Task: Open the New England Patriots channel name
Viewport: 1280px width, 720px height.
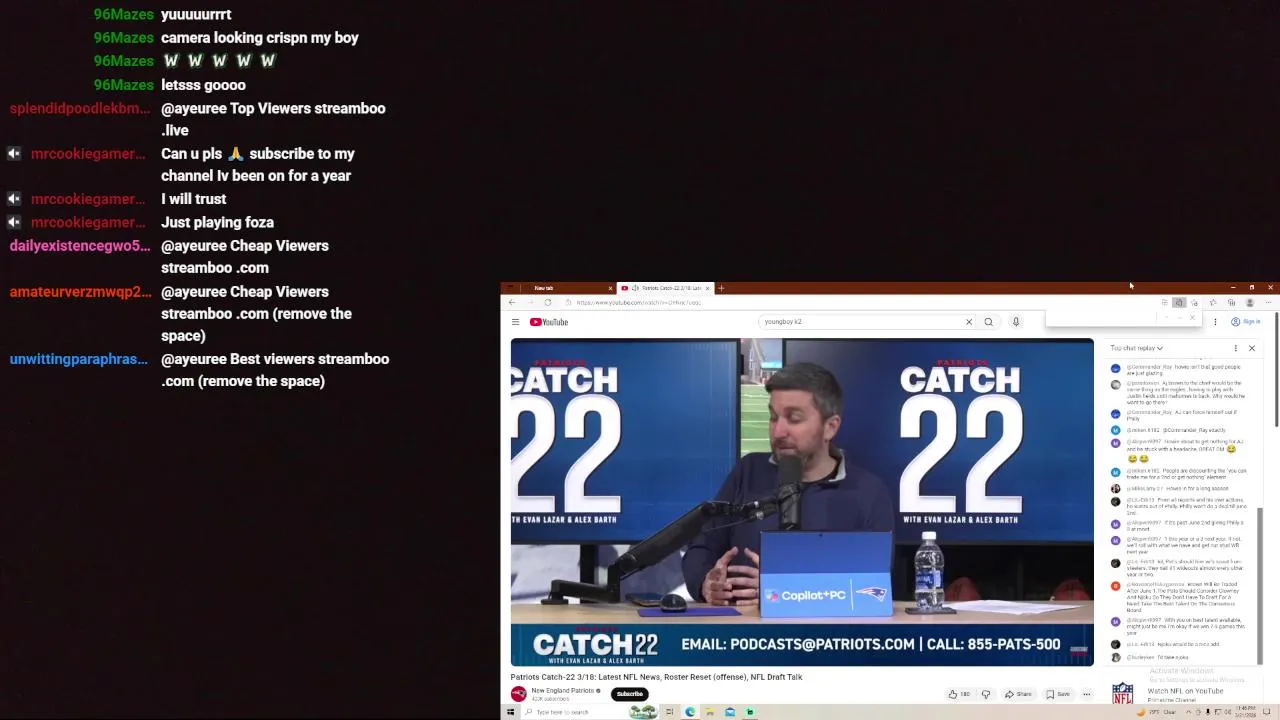Action: pyautogui.click(x=563, y=690)
